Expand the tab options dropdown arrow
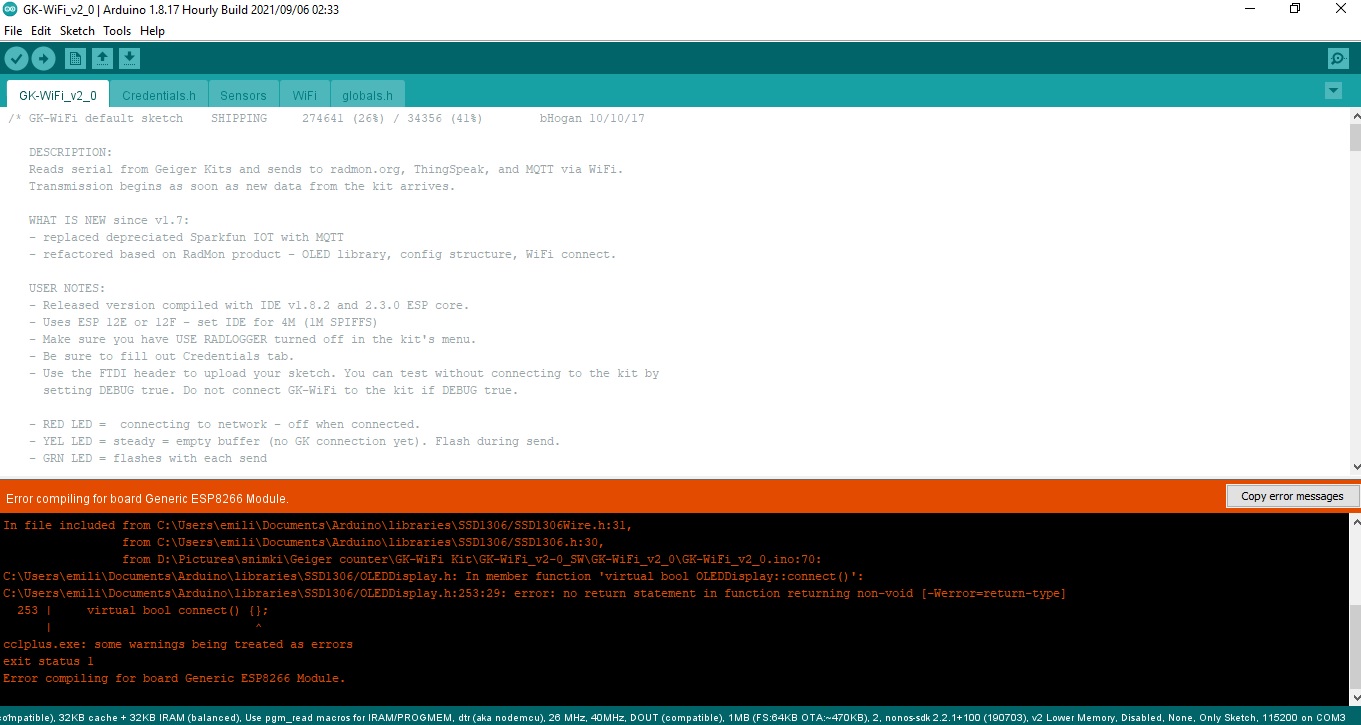Screen dimensions: 1361x725 pos(1332,91)
